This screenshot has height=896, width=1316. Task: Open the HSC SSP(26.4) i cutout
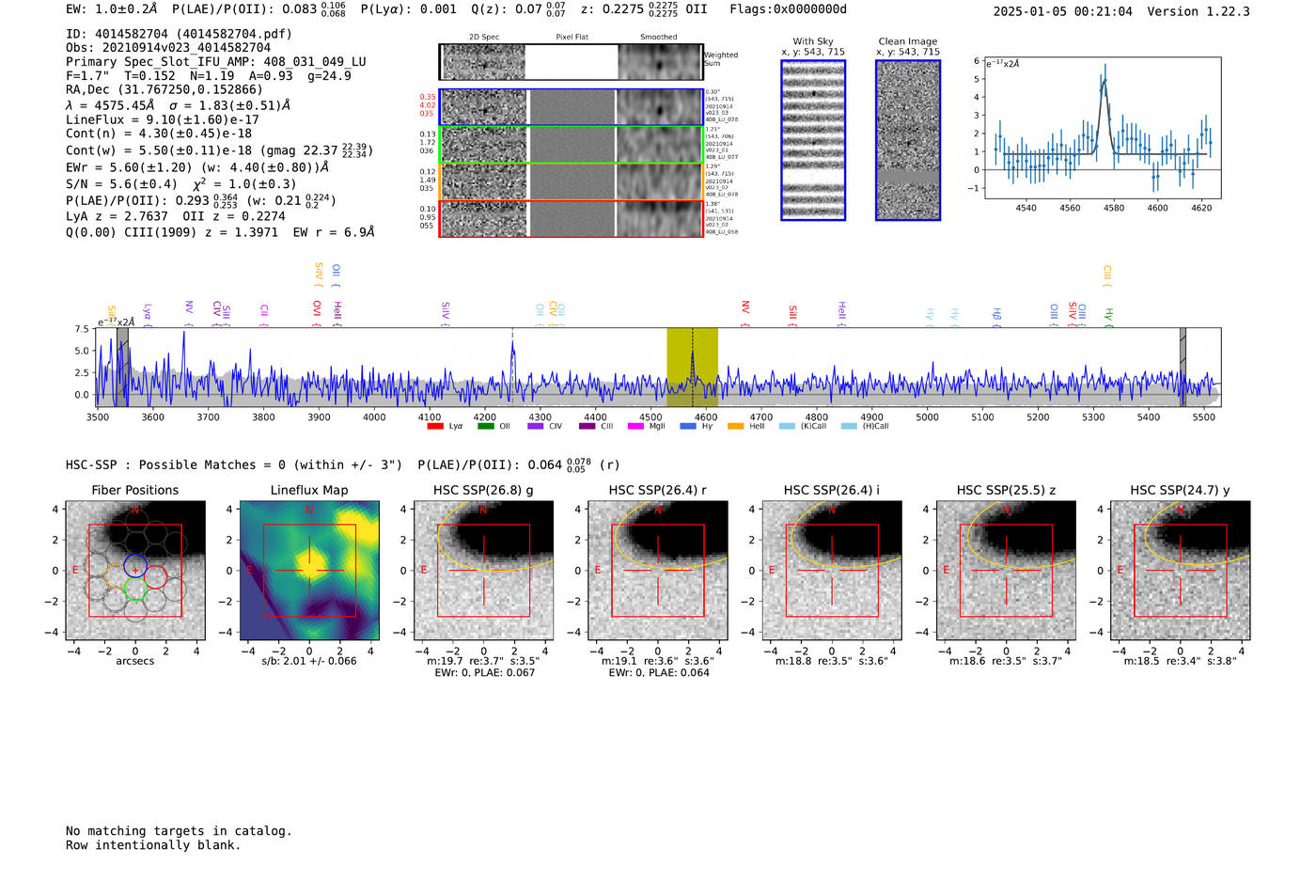[832, 570]
